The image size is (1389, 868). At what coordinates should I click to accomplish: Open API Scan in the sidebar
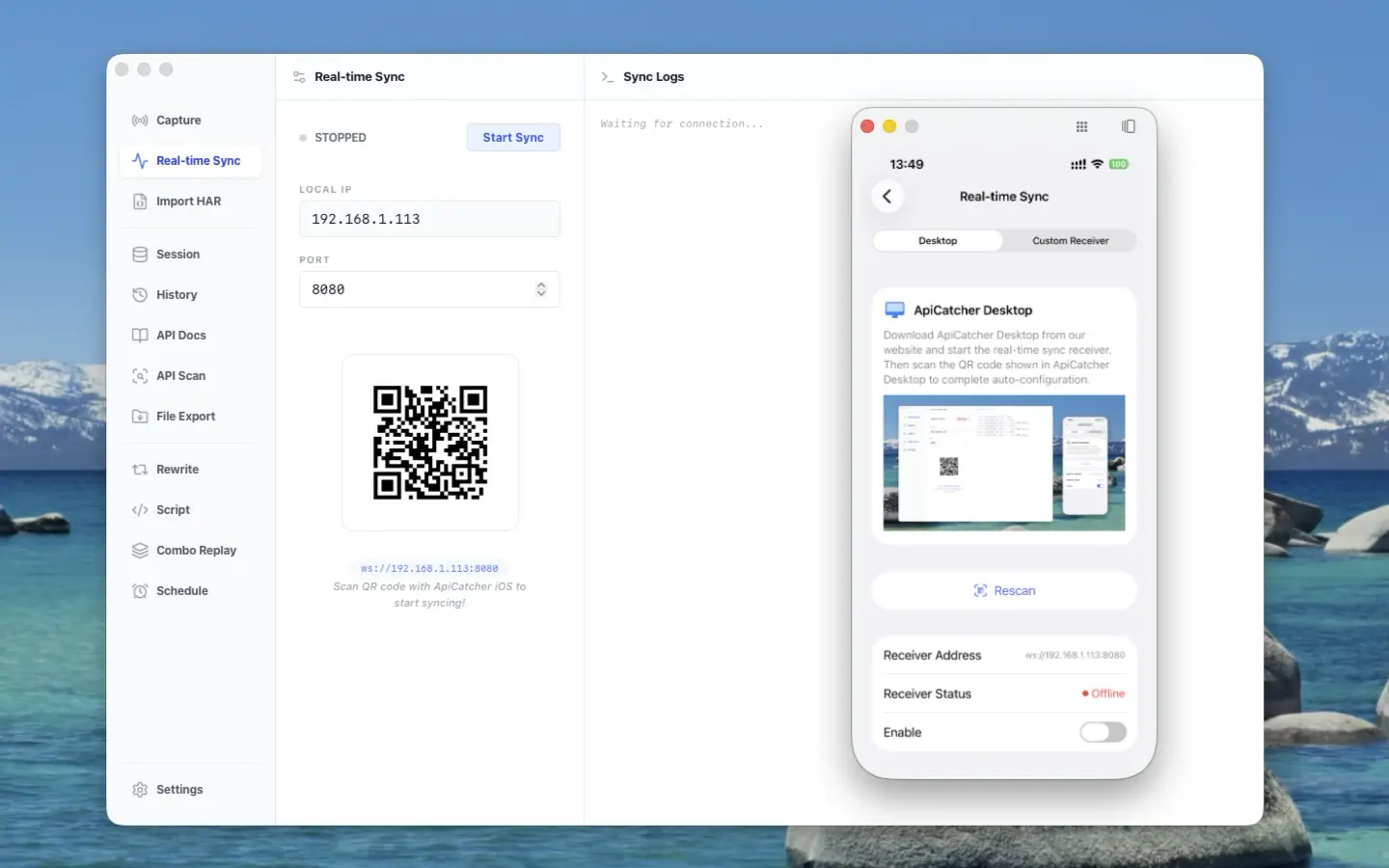(190, 376)
